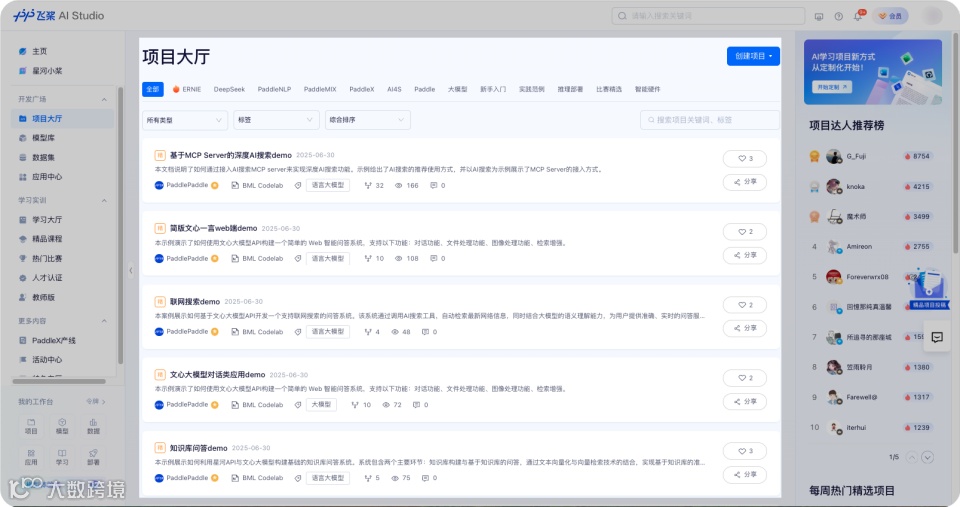
Task: Switch to the 新手入门 tab
Action: (x=493, y=89)
